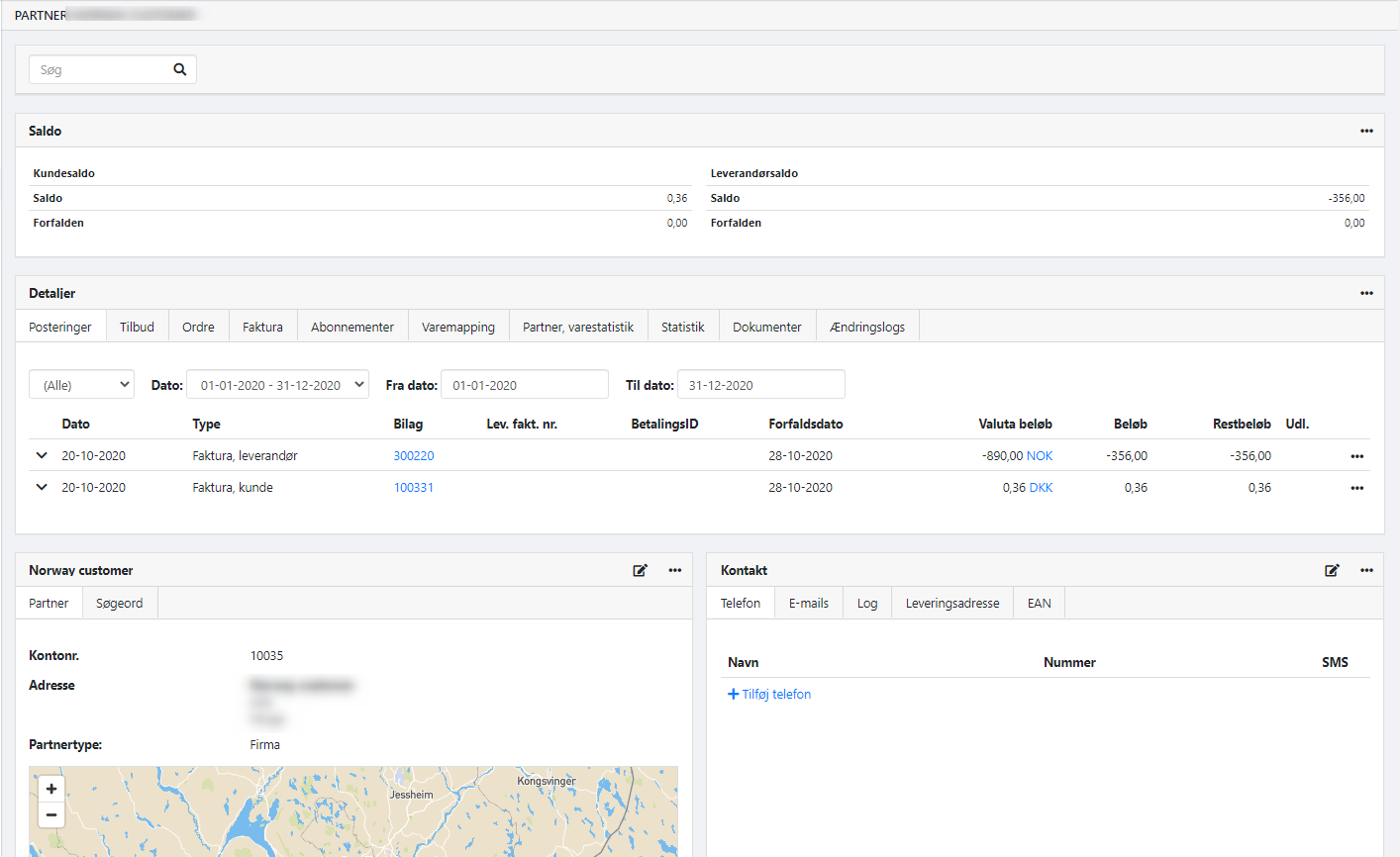Screen dimensions: 1400x857
Task: Open row options for voucher 300220
Action: (x=1356, y=456)
